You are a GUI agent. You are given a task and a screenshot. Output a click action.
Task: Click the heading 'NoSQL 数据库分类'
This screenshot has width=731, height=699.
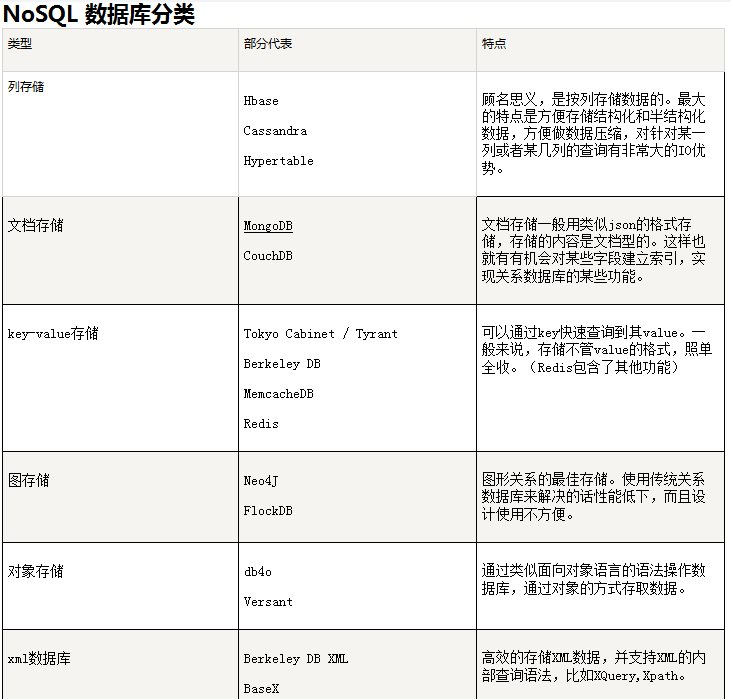click(98, 14)
